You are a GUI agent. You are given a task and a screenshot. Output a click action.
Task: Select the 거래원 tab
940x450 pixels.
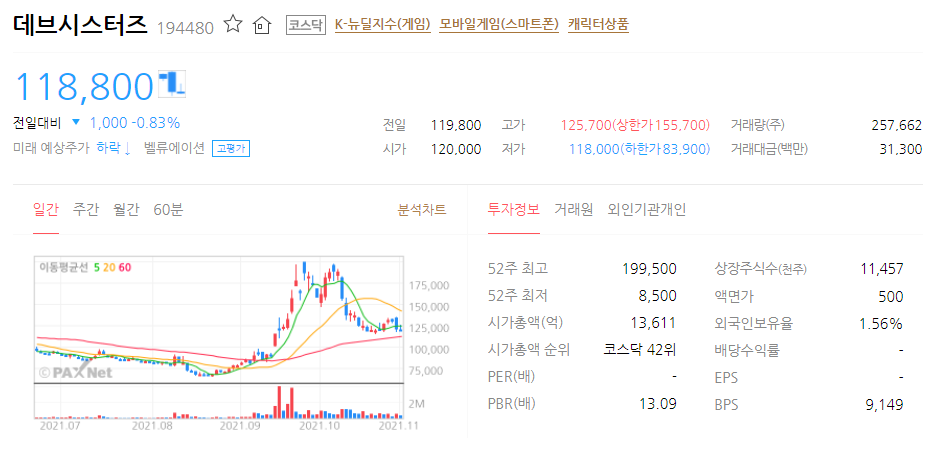click(x=574, y=210)
